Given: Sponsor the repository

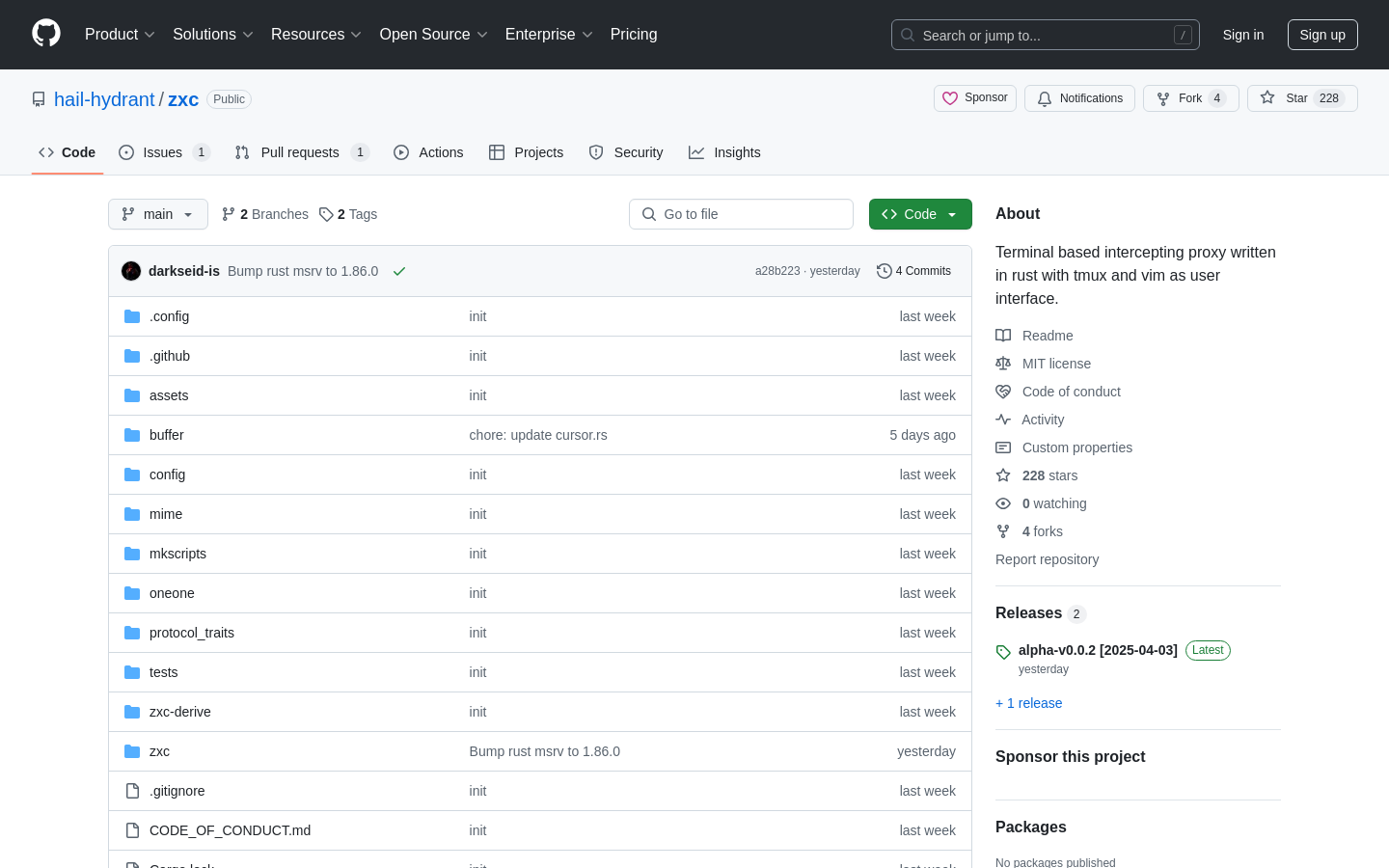Looking at the screenshot, I should click(x=975, y=98).
